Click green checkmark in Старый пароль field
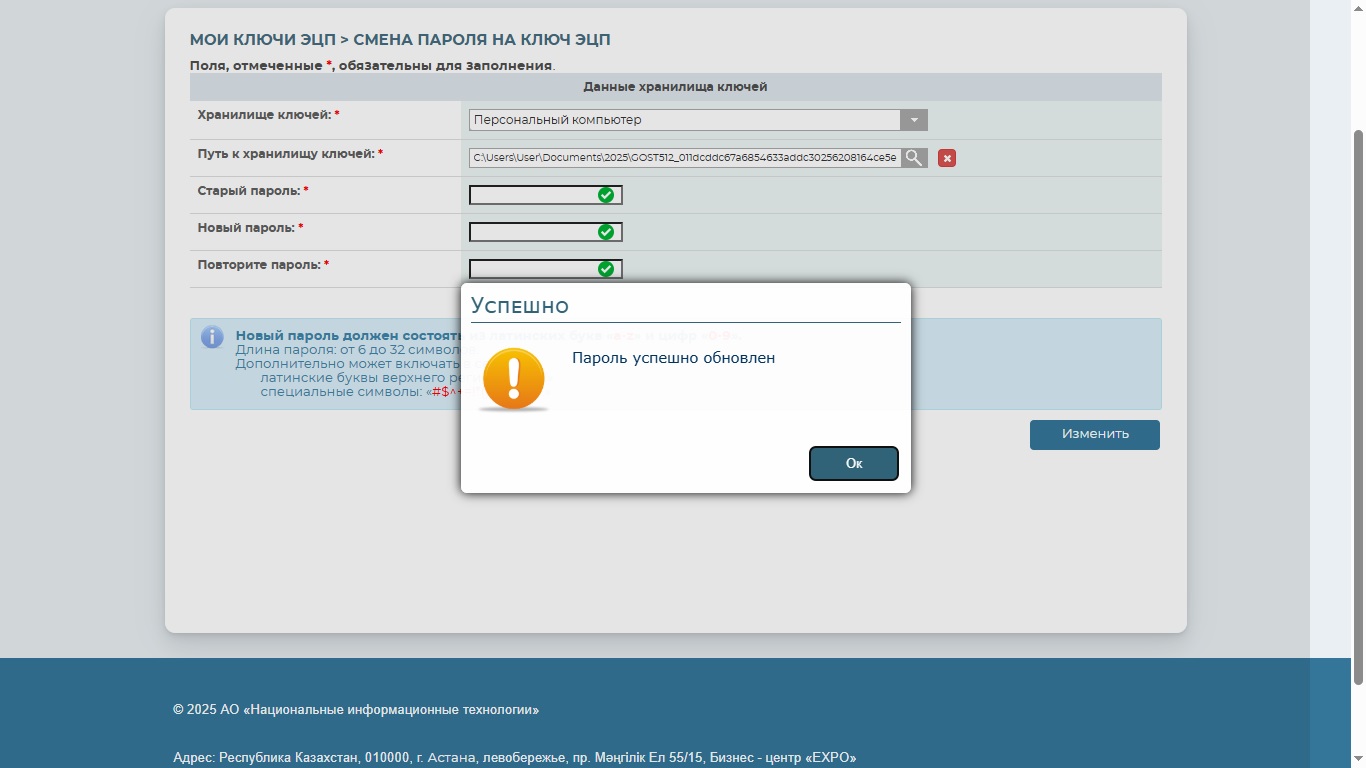The height and width of the screenshot is (768, 1366). [x=605, y=195]
